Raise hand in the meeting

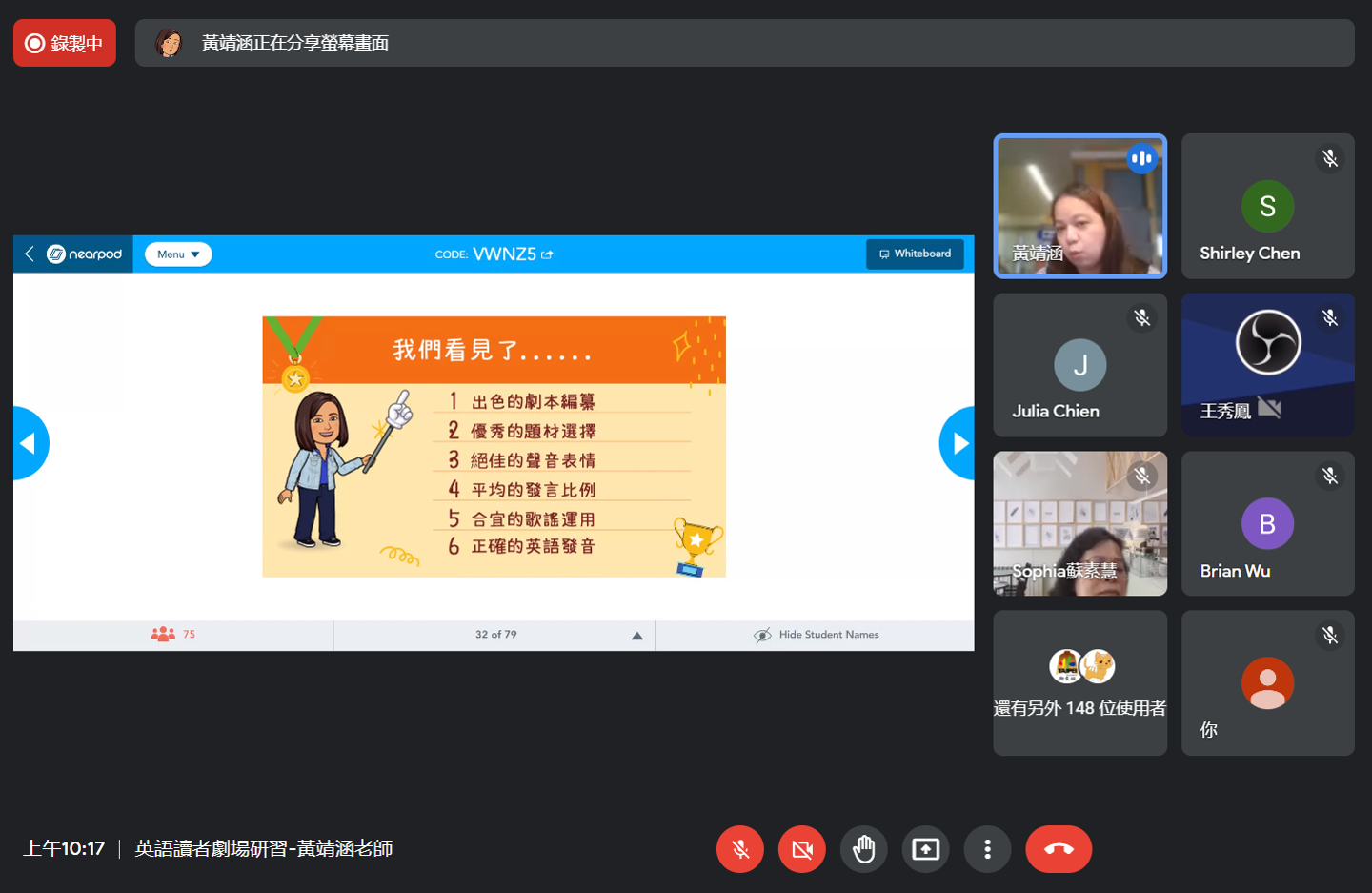click(864, 849)
